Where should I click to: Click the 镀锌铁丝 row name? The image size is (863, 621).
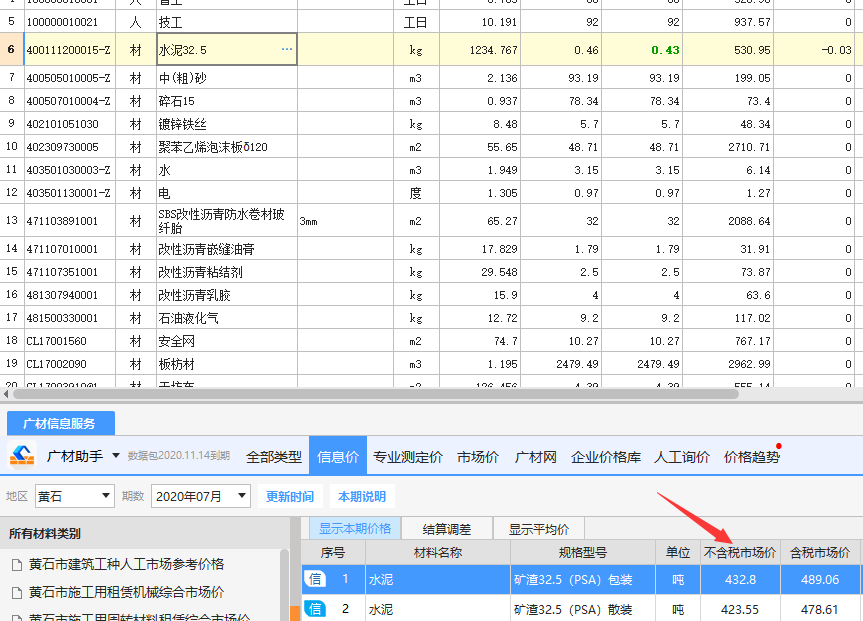click(183, 124)
